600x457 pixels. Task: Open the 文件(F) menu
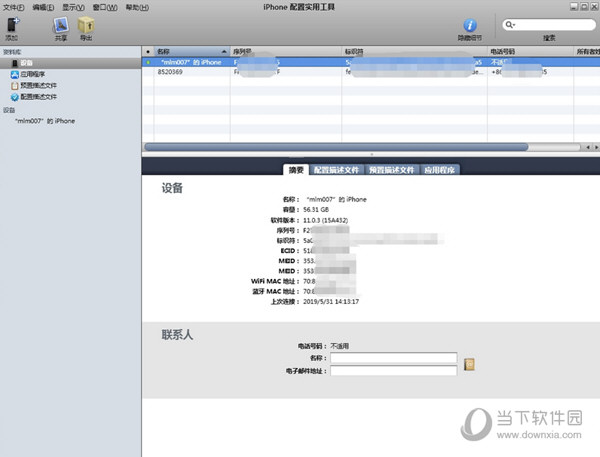click(13, 7)
